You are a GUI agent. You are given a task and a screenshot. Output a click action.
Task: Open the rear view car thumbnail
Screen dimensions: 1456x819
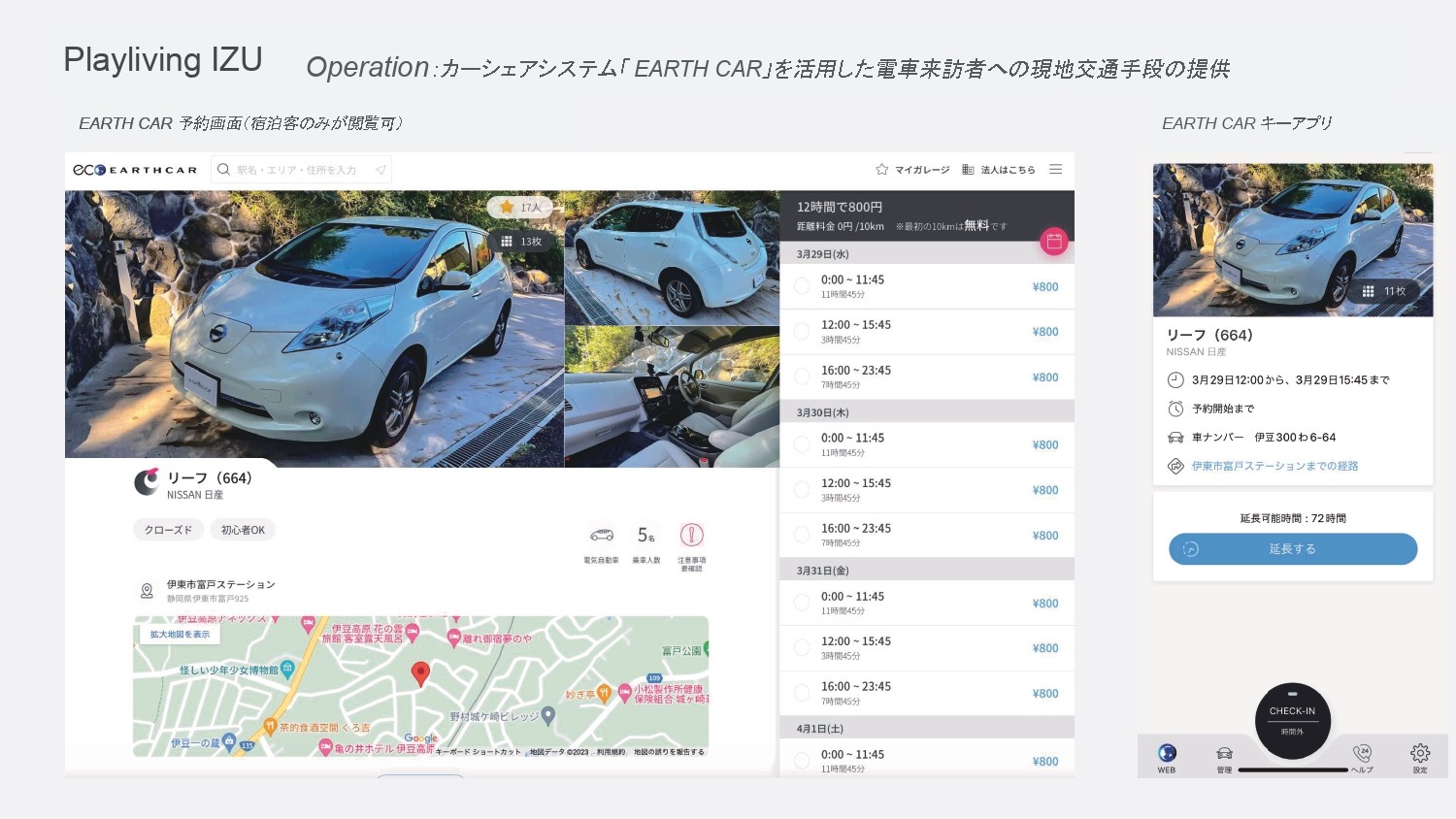pos(672,258)
